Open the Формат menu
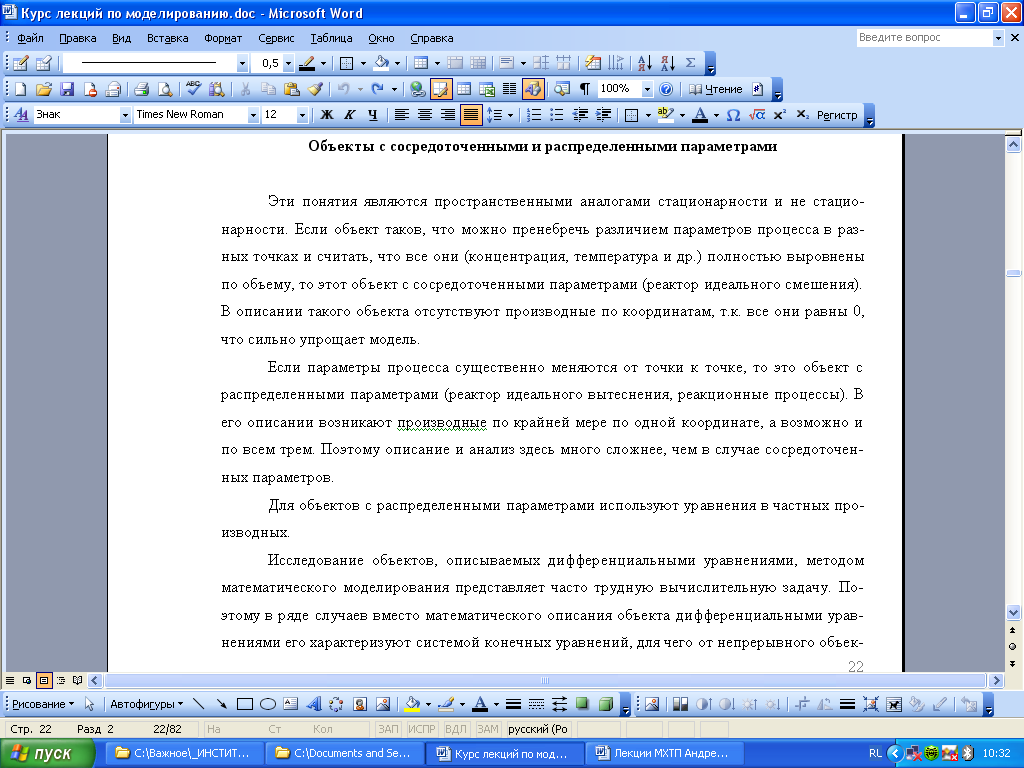 click(223, 38)
